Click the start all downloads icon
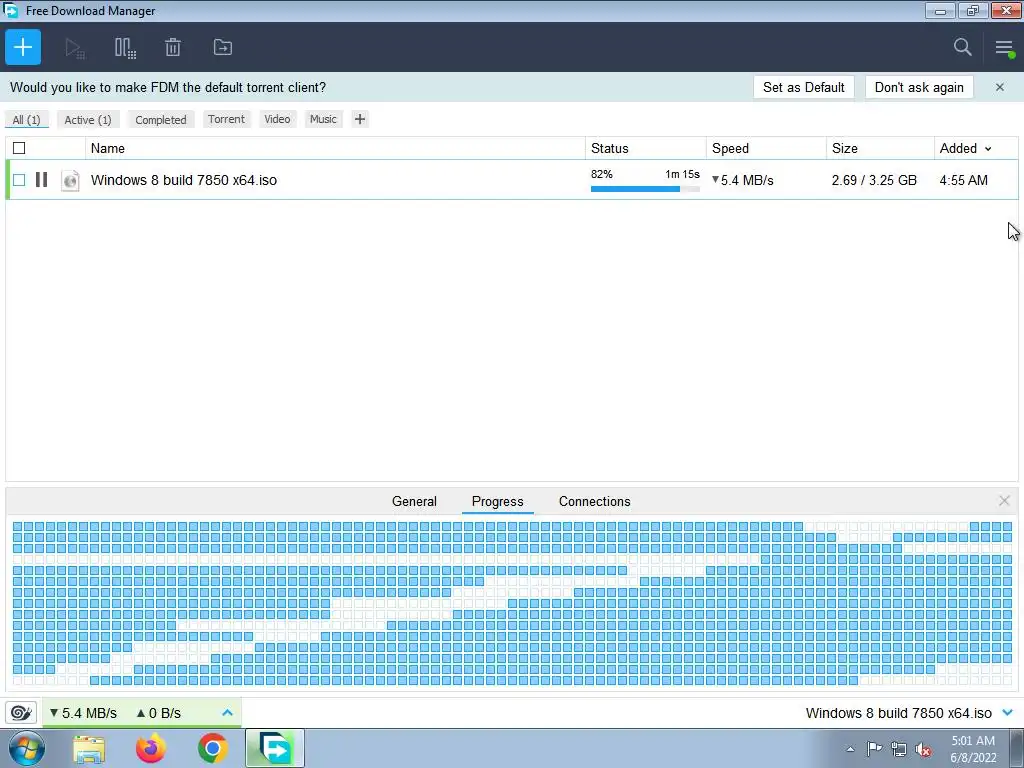1024x768 pixels. (74, 48)
